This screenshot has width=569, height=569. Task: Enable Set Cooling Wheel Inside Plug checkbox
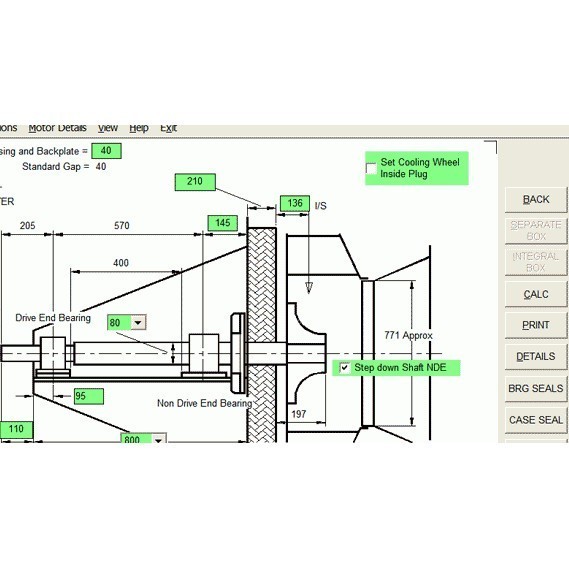pyautogui.click(x=371, y=168)
